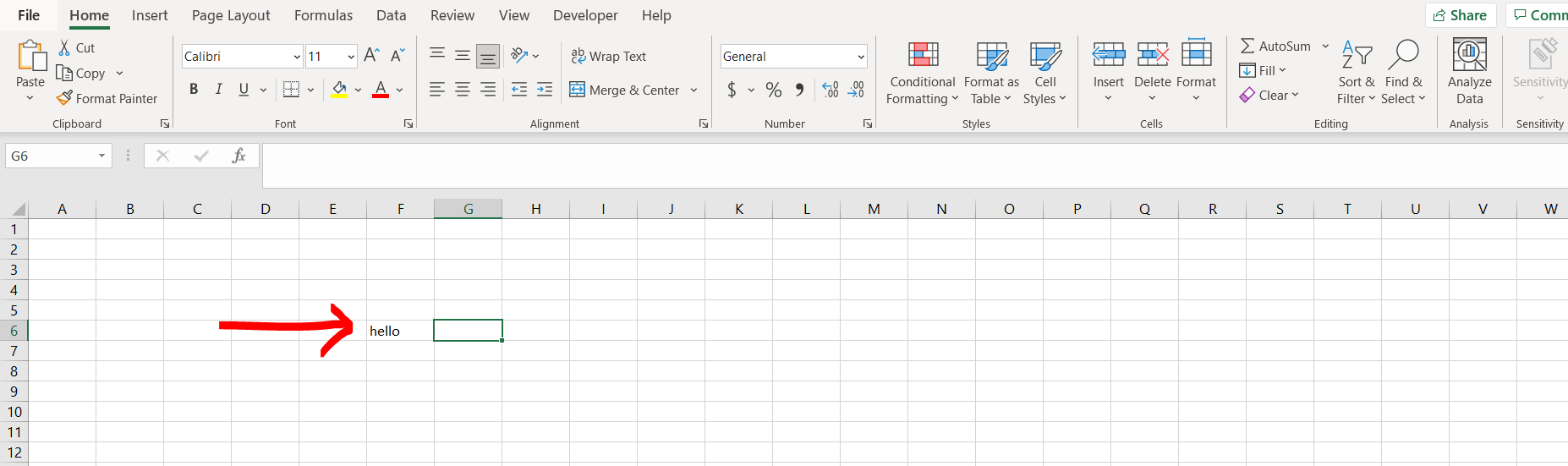The image size is (1568, 466).
Task: Top align cell contents
Action: pyautogui.click(x=437, y=56)
